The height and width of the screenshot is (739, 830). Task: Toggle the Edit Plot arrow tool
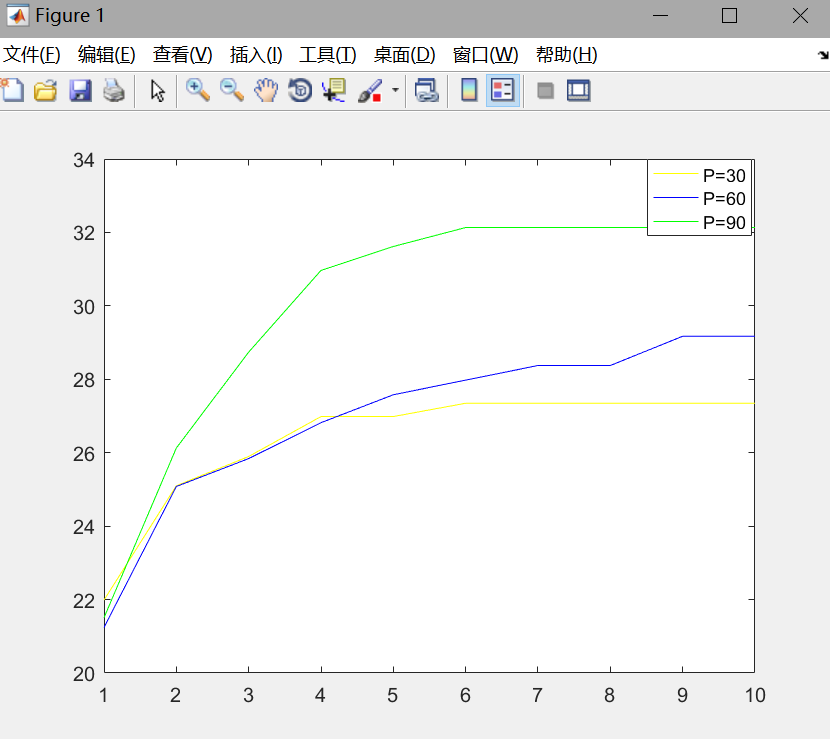click(x=157, y=91)
